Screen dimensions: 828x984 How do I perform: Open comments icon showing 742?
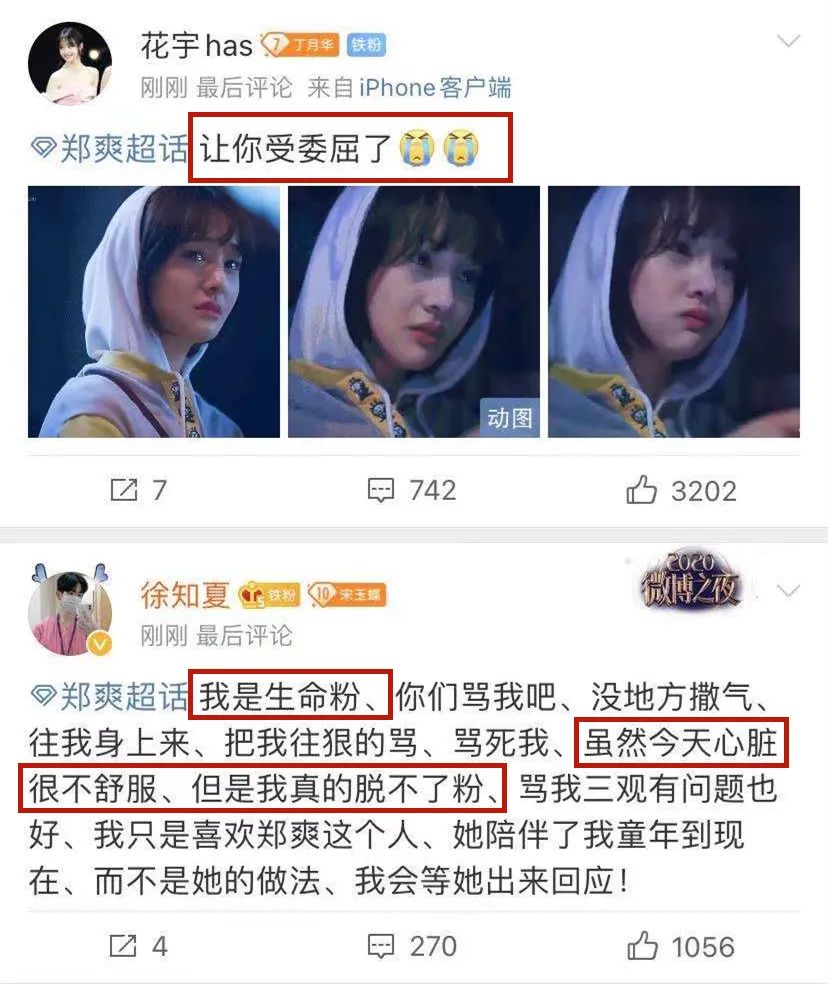point(380,491)
